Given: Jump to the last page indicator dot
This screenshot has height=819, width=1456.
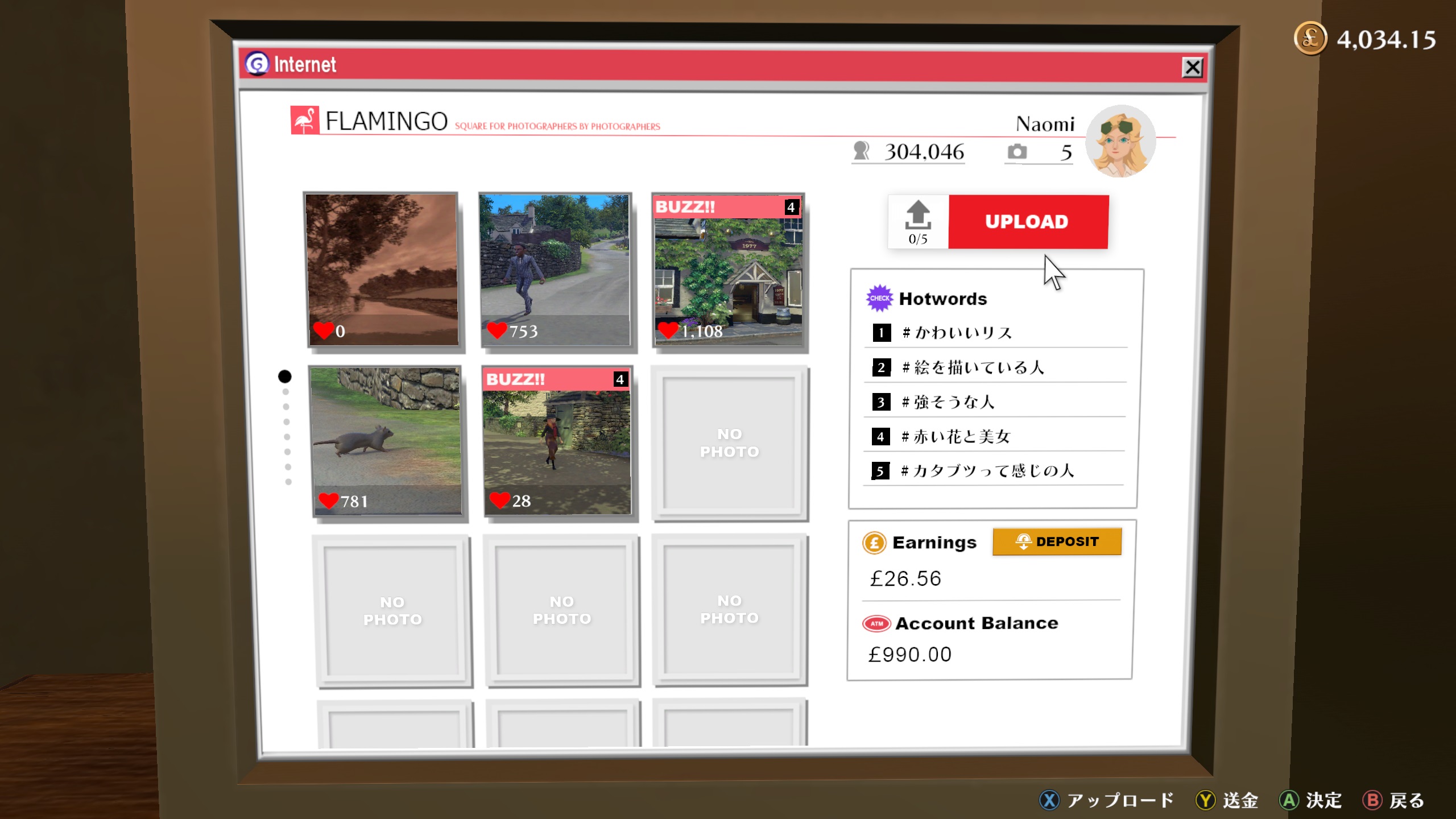Looking at the screenshot, I should tap(288, 482).
